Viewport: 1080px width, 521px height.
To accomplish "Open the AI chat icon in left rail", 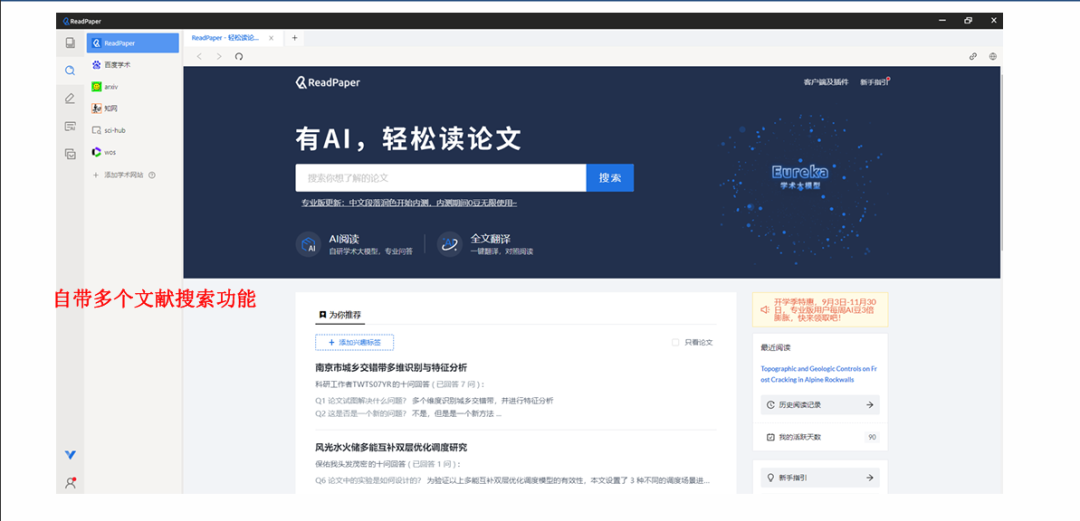I will (70, 126).
